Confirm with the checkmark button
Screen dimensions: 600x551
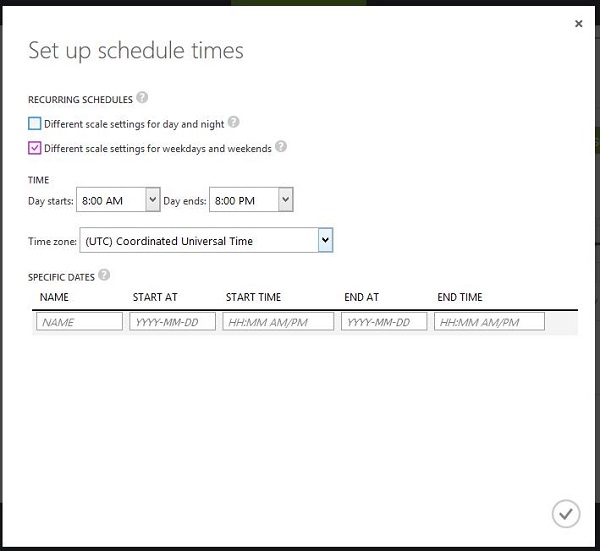(x=565, y=513)
